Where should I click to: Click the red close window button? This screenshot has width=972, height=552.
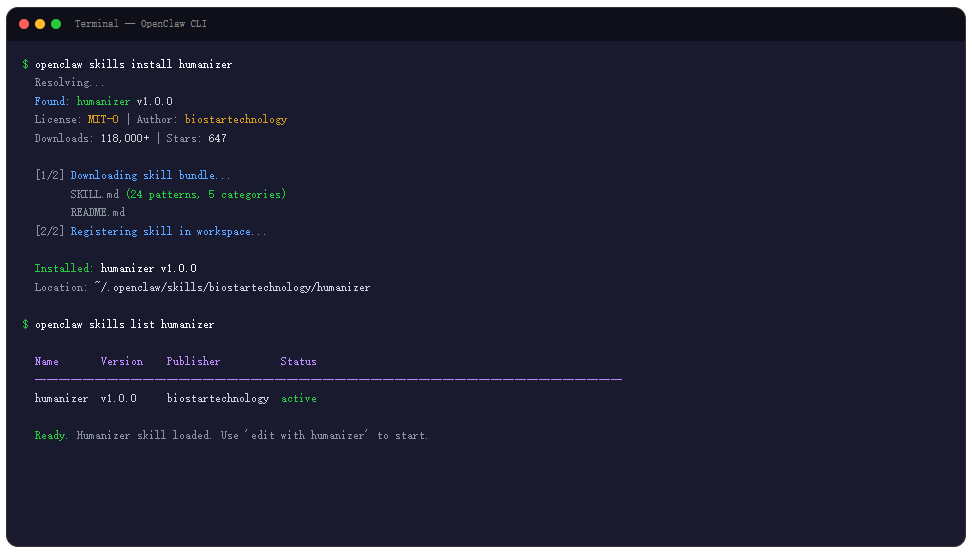tap(24, 24)
